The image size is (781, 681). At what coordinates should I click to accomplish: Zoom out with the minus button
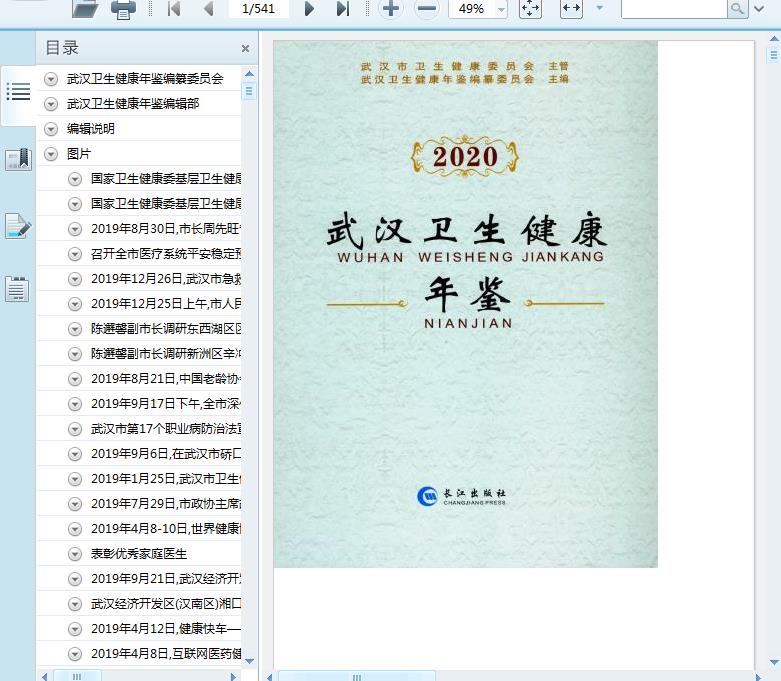426,8
